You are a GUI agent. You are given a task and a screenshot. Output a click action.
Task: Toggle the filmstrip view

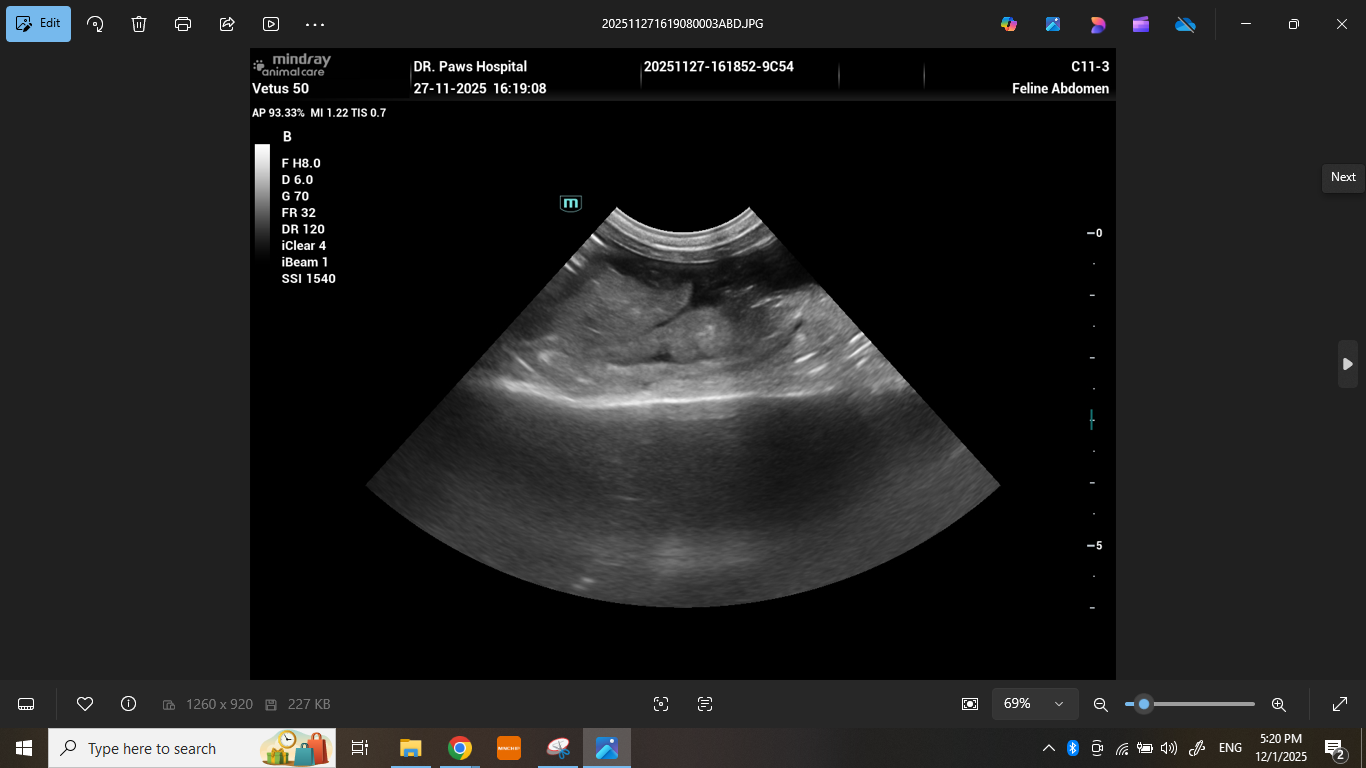click(x=27, y=704)
